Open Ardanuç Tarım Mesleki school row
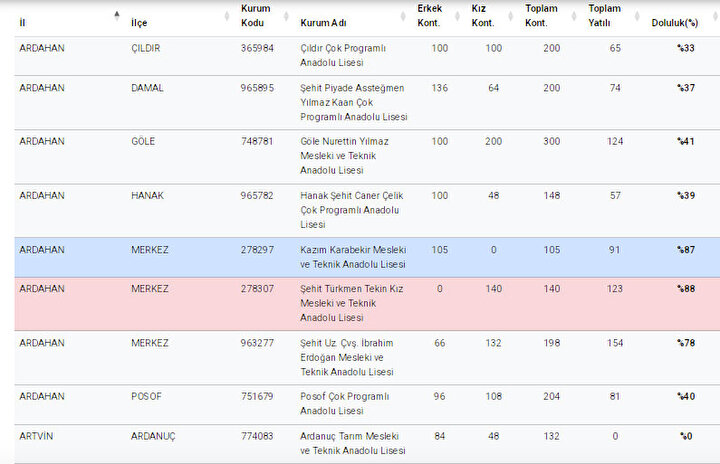The height and width of the screenshot is (464, 720). pos(367,444)
